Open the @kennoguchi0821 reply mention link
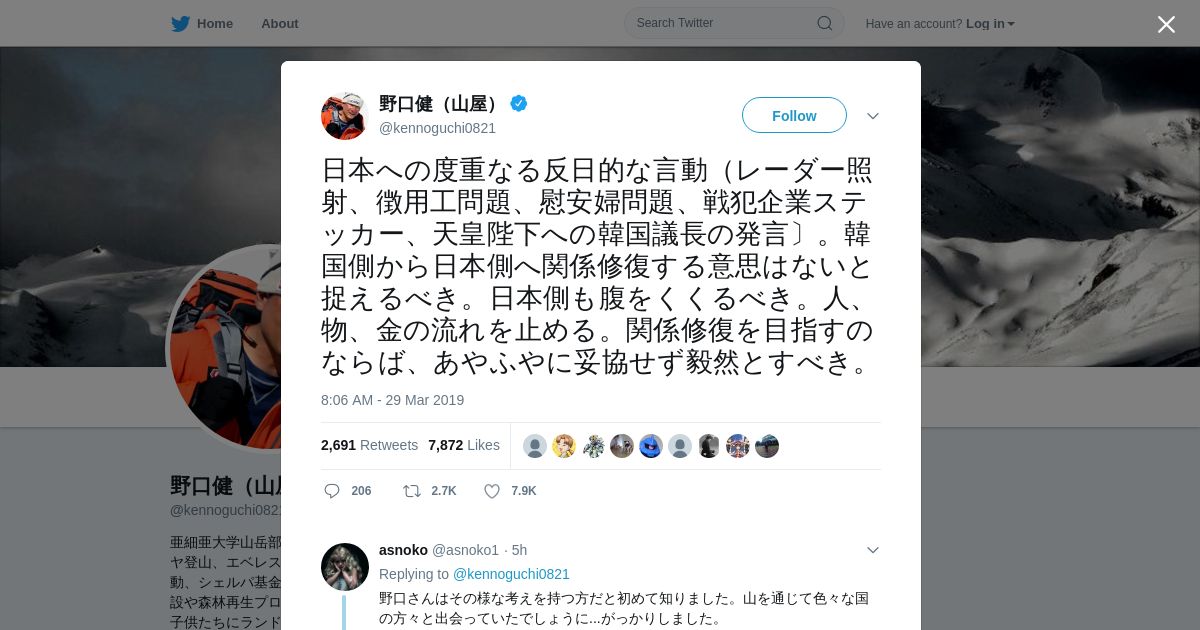Viewport: 1200px width, 630px height. 511,574
